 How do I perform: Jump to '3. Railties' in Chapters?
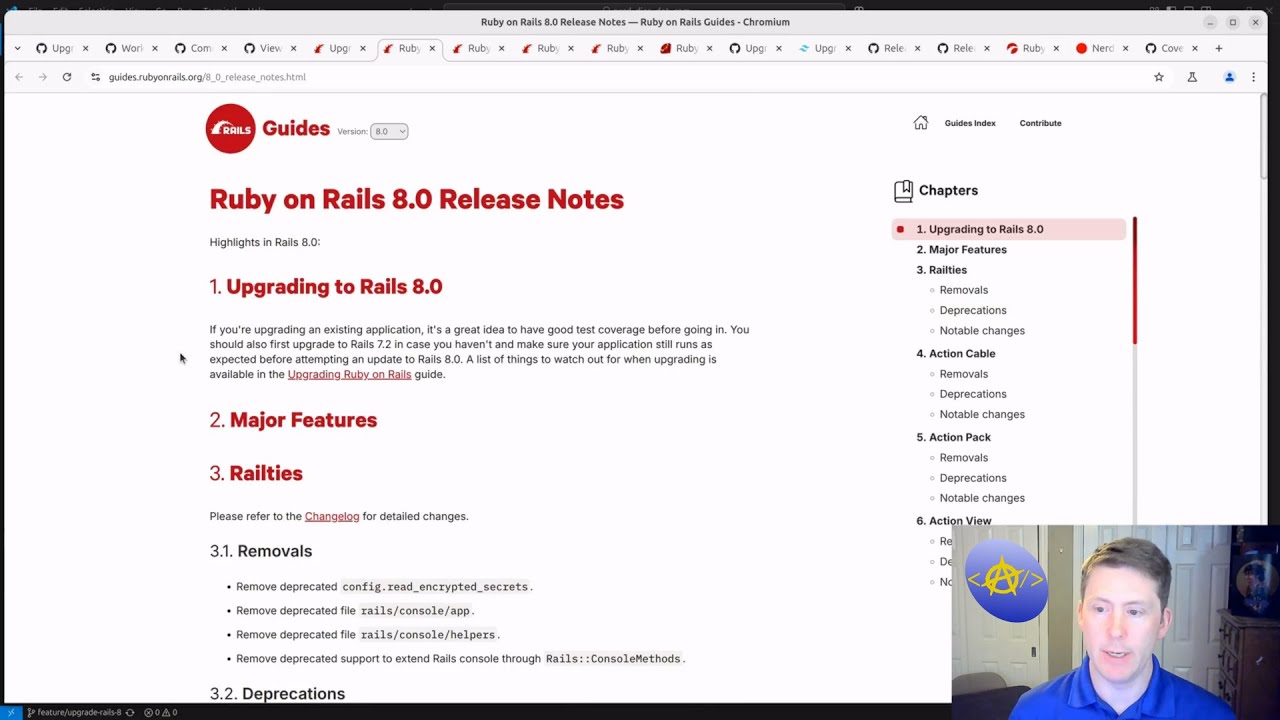(x=942, y=270)
